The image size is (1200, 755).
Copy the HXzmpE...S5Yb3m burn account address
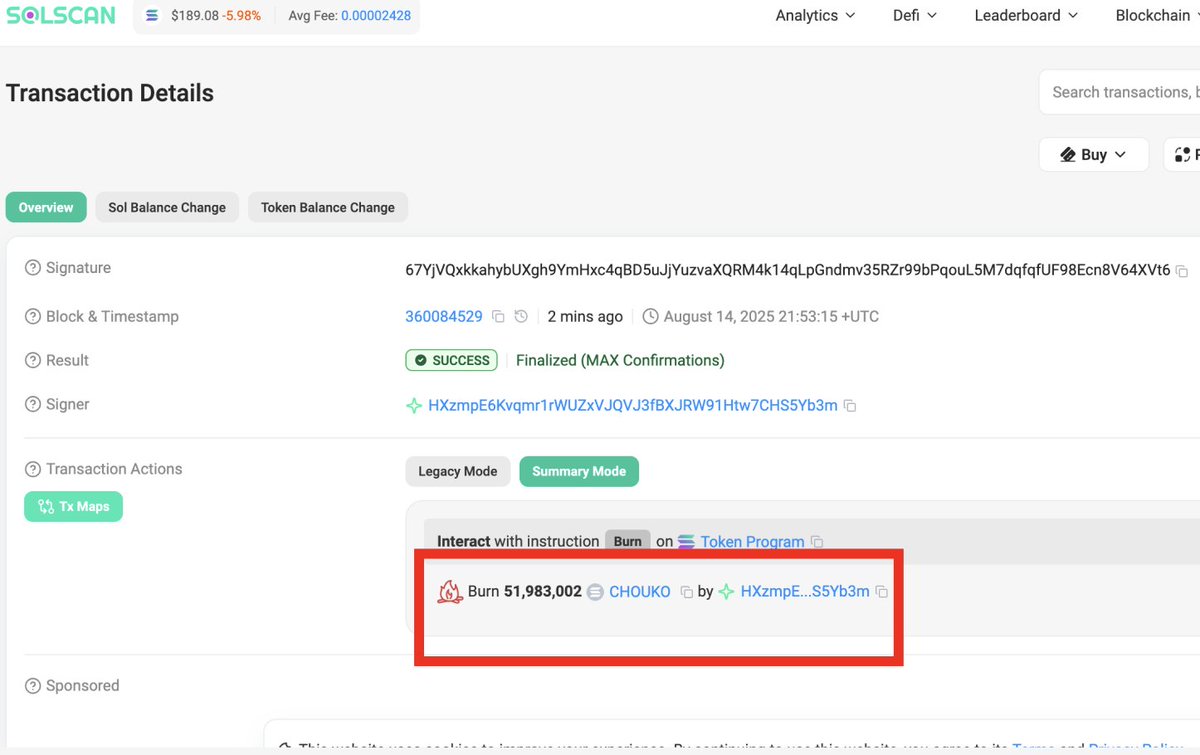coord(881,592)
